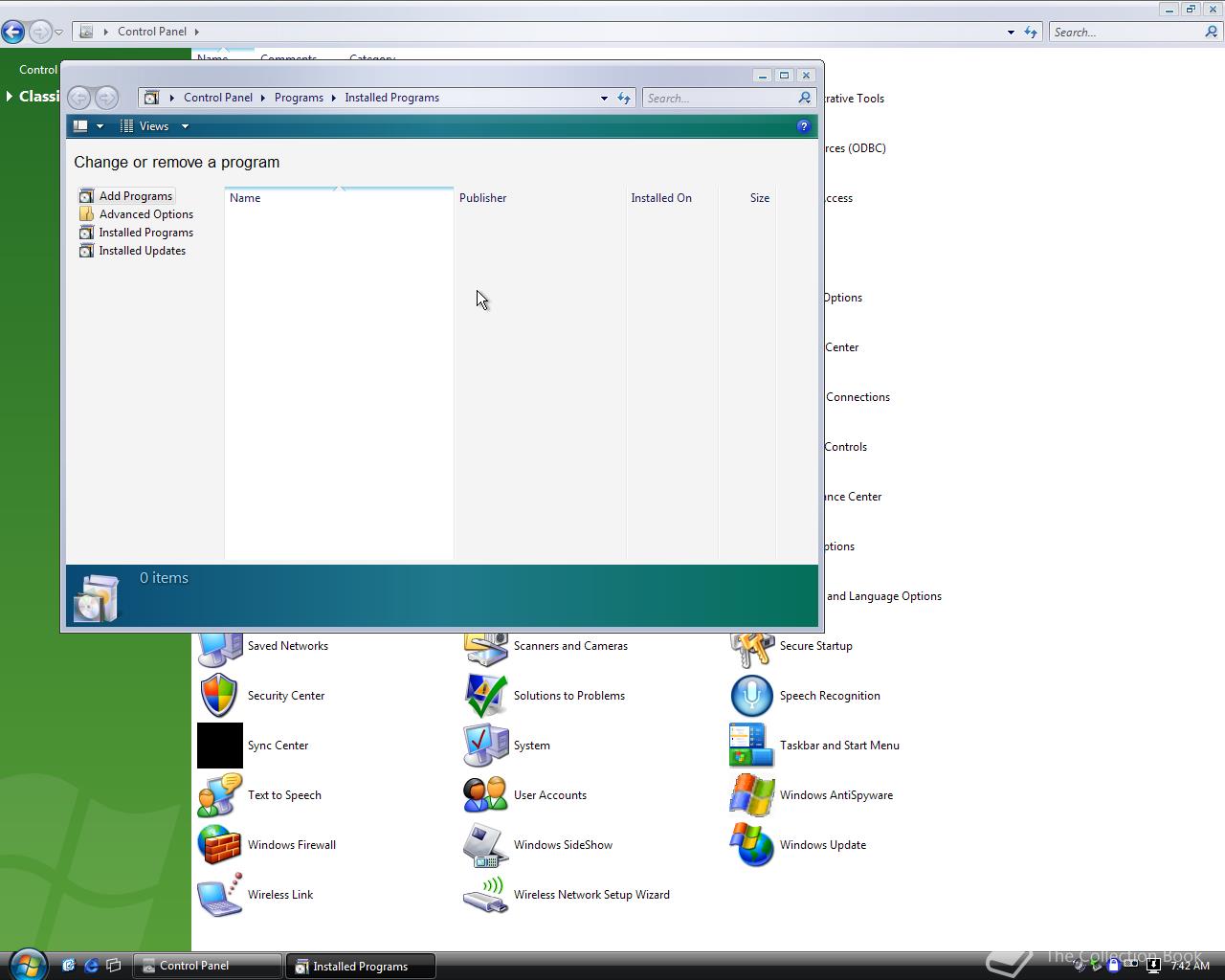Open Speech Recognition microphone icon
Viewport: 1225px width, 980px height.
pyautogui.click(x=751, y=696)
